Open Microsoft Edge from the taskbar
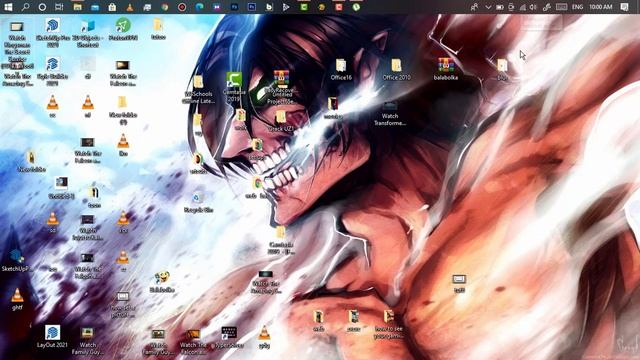 199,7
